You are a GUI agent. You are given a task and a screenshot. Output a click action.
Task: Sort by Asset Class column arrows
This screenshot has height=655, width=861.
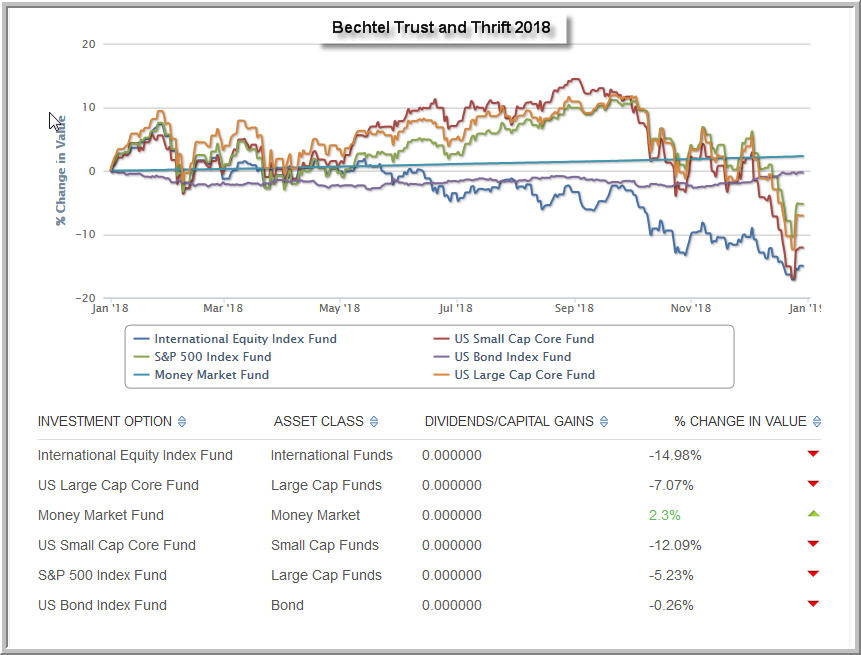point(374,422)
